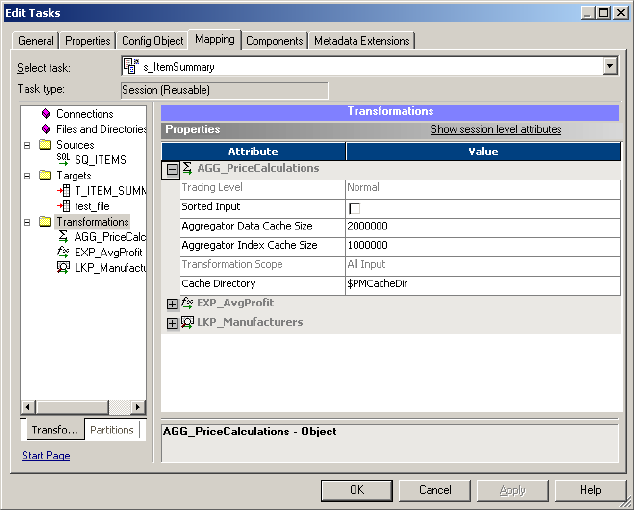Click the Transformations header bar
This screenshot has width=634, height=510.
tap(390, 112)
